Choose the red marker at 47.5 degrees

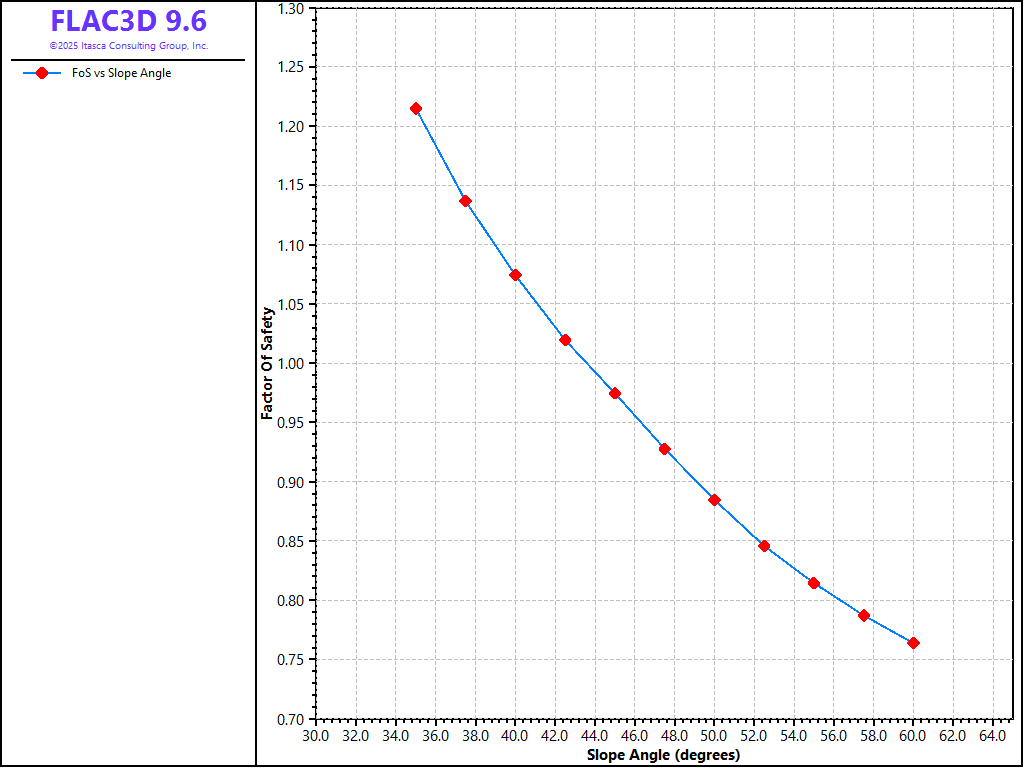coord(664,449)
